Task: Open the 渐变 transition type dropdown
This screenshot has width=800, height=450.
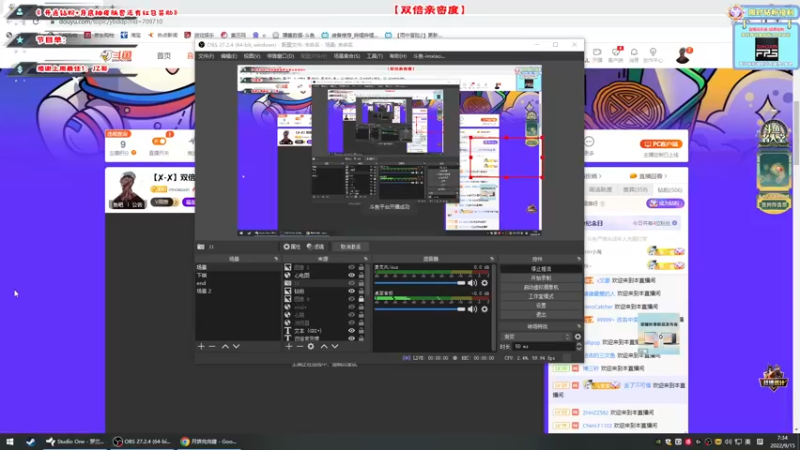Action: pyautogui.click(x=536, y=337)
